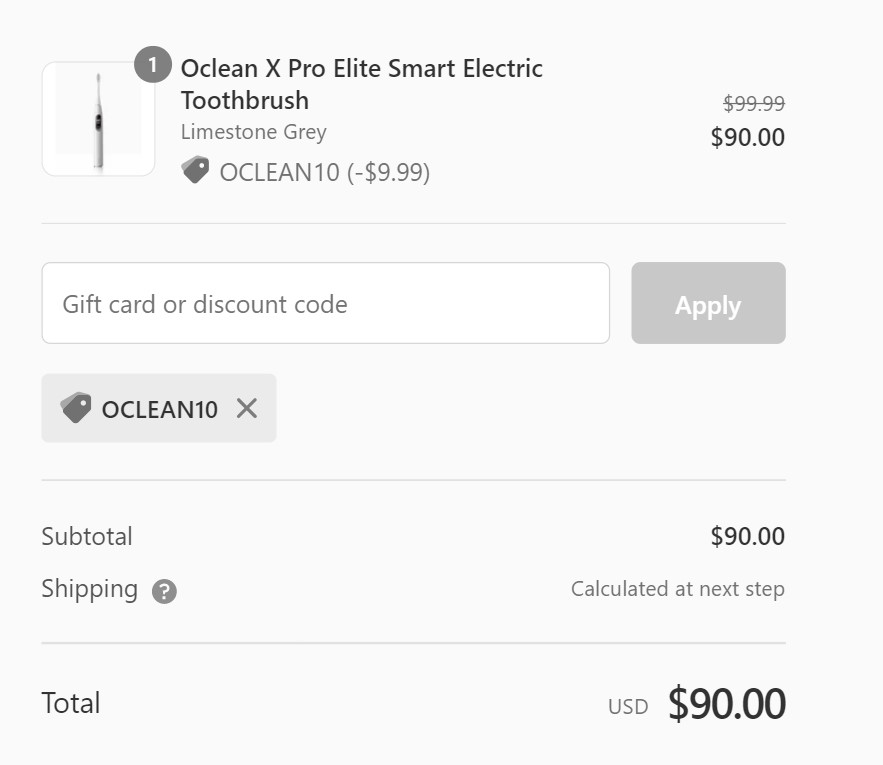This screenshot has width=883, height=765.
Task: Remove the OCLEAN10 discount code
Action: (246, 408)
